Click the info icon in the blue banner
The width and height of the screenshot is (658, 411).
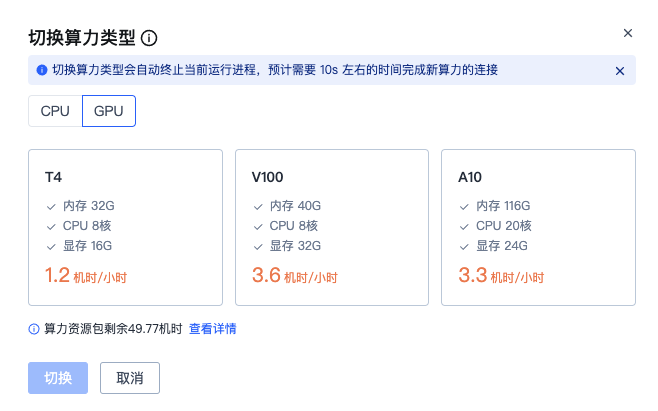tap(42, 70)
